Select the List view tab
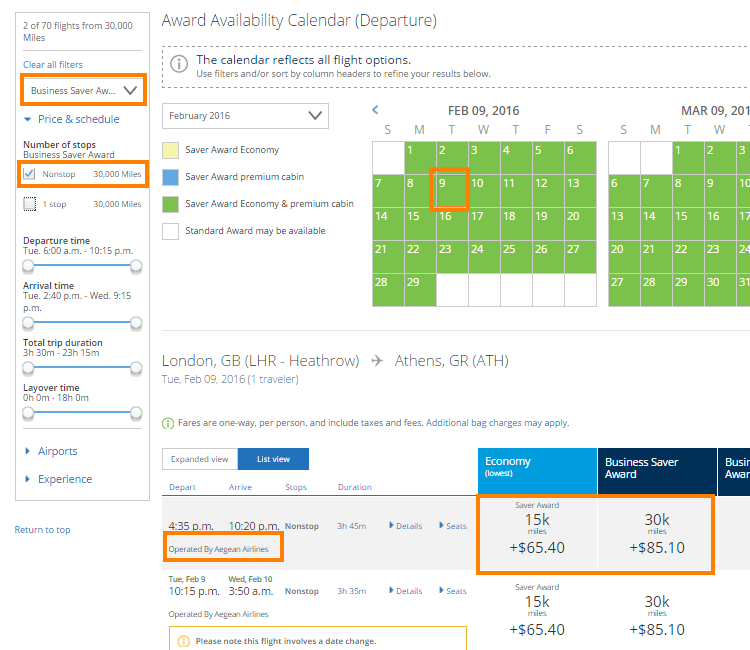750x650 pixels. 273,459
